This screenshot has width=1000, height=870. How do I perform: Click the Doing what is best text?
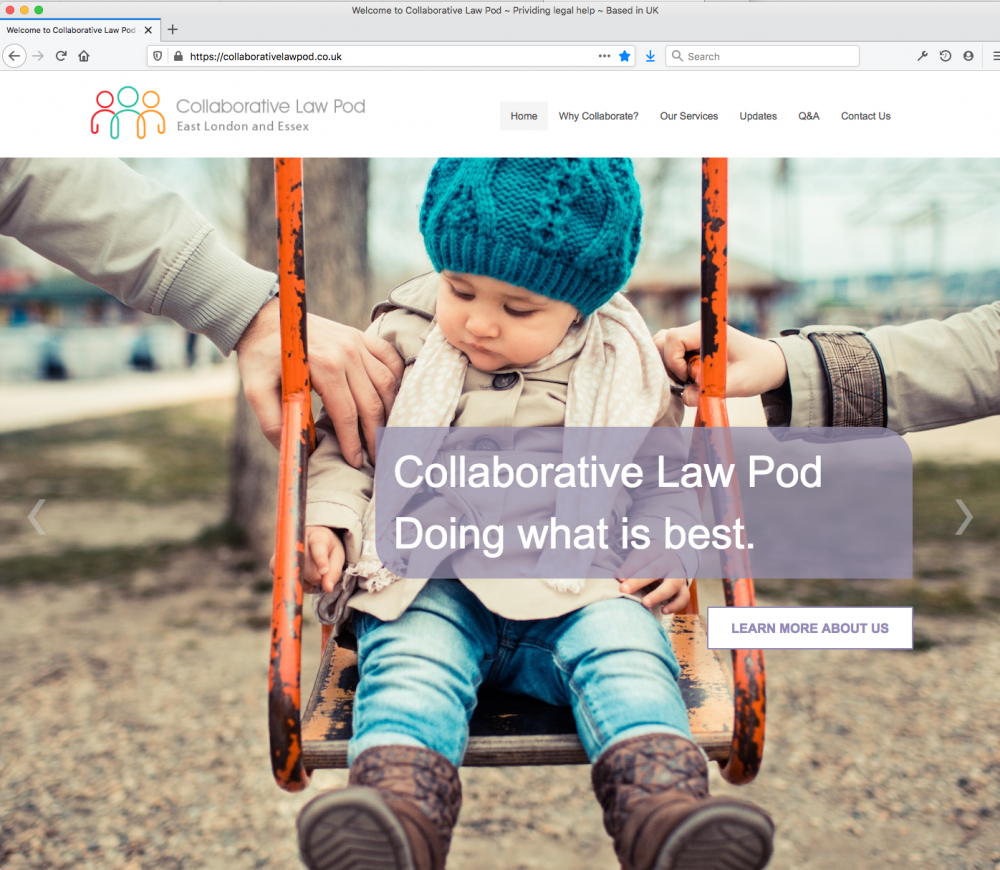pyautogui.click(x=574, y=535)
